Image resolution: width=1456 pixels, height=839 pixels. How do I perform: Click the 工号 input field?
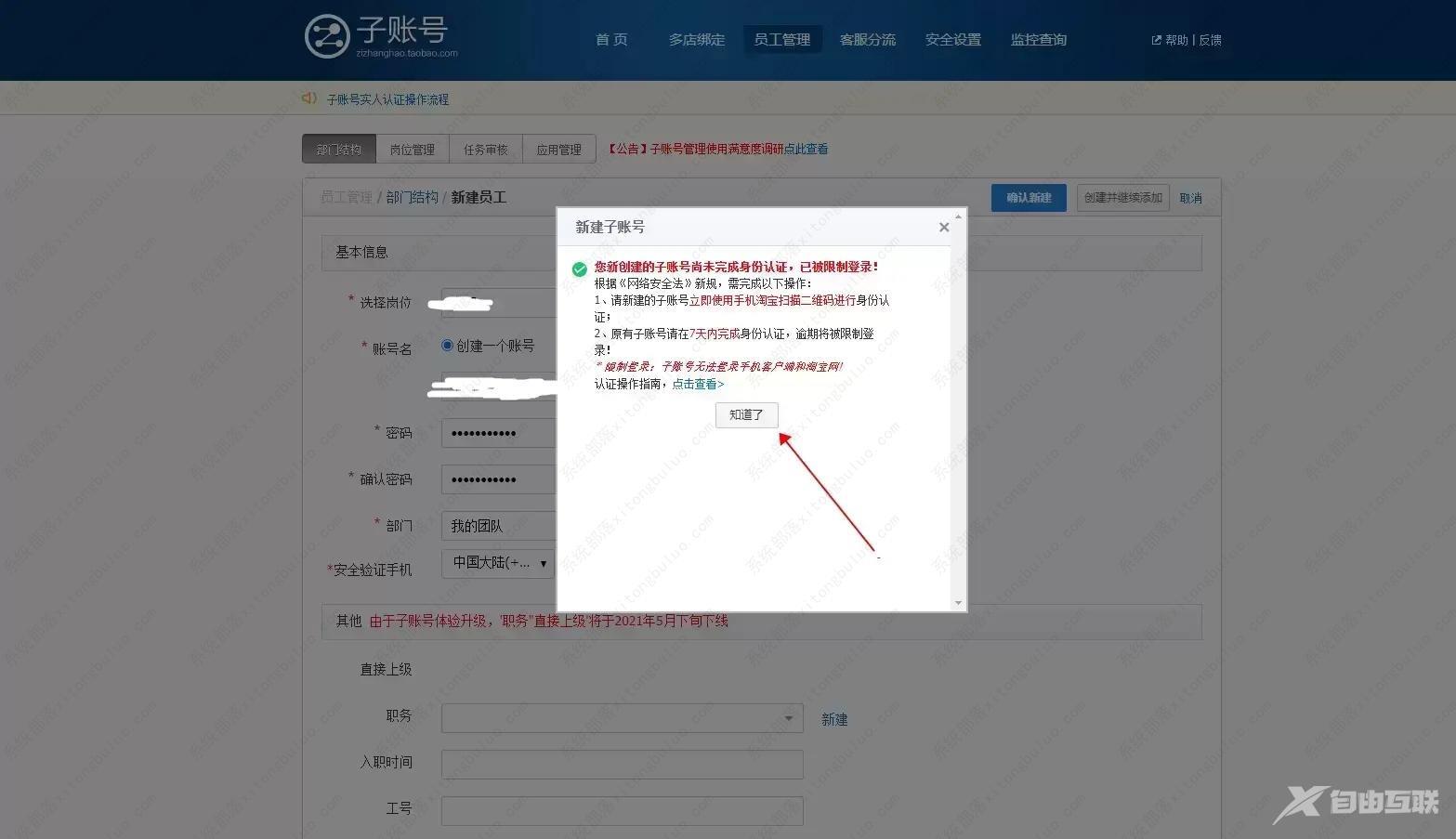pyautogui.click(x=621, y=809)
